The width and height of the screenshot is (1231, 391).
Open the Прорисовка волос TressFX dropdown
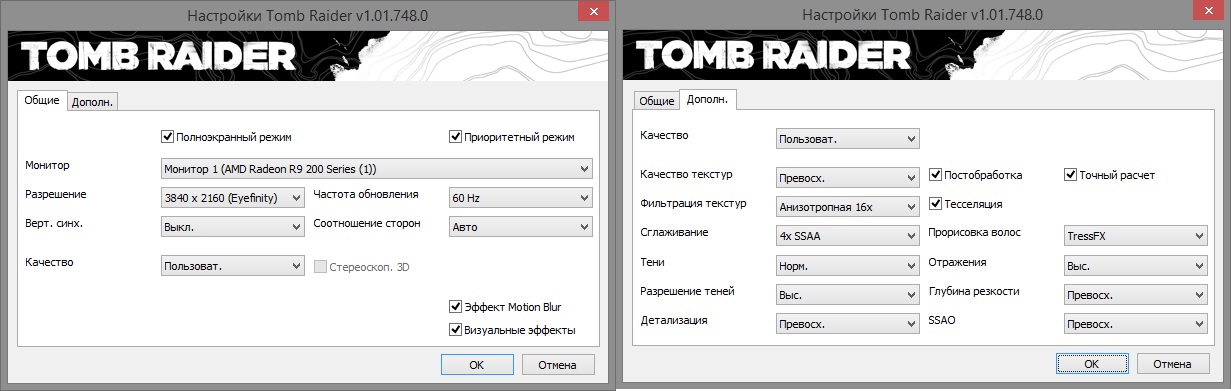click(1135, 237)
